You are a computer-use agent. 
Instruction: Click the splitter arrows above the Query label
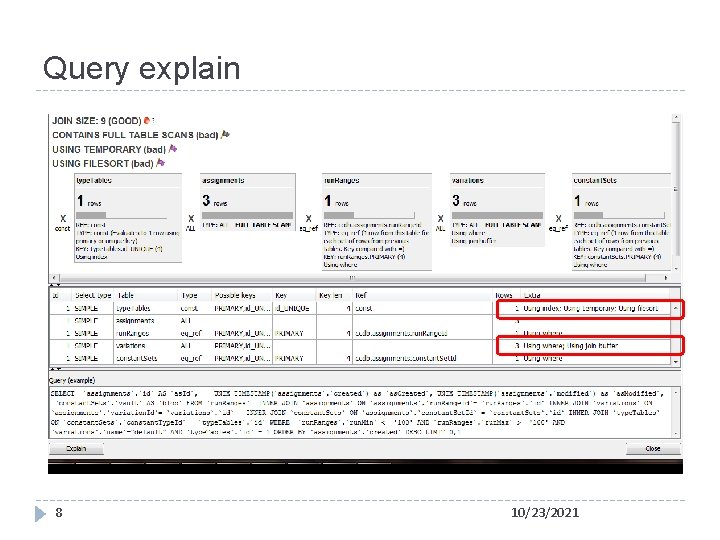click(x=56, y=369)
